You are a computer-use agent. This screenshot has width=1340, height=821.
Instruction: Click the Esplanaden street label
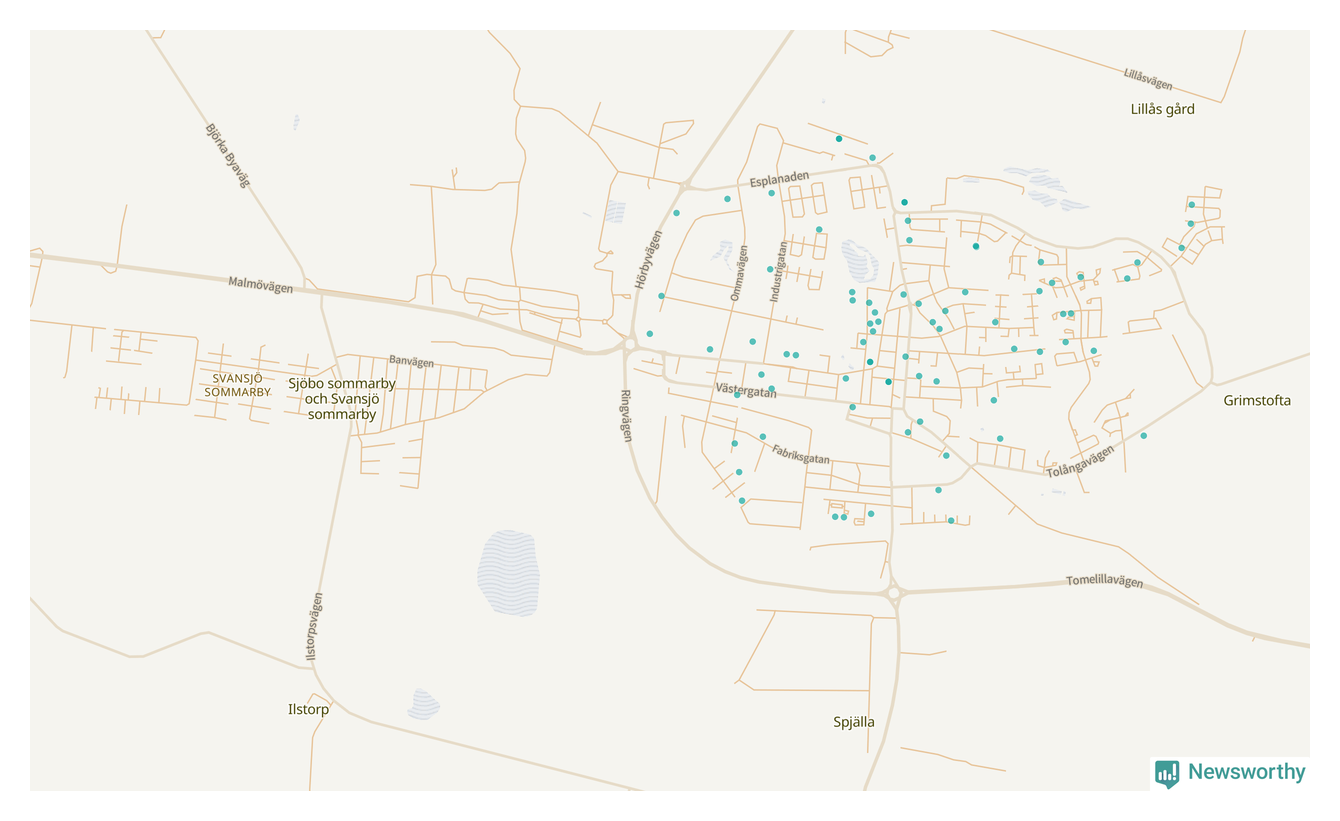click(x=779, y=179)
